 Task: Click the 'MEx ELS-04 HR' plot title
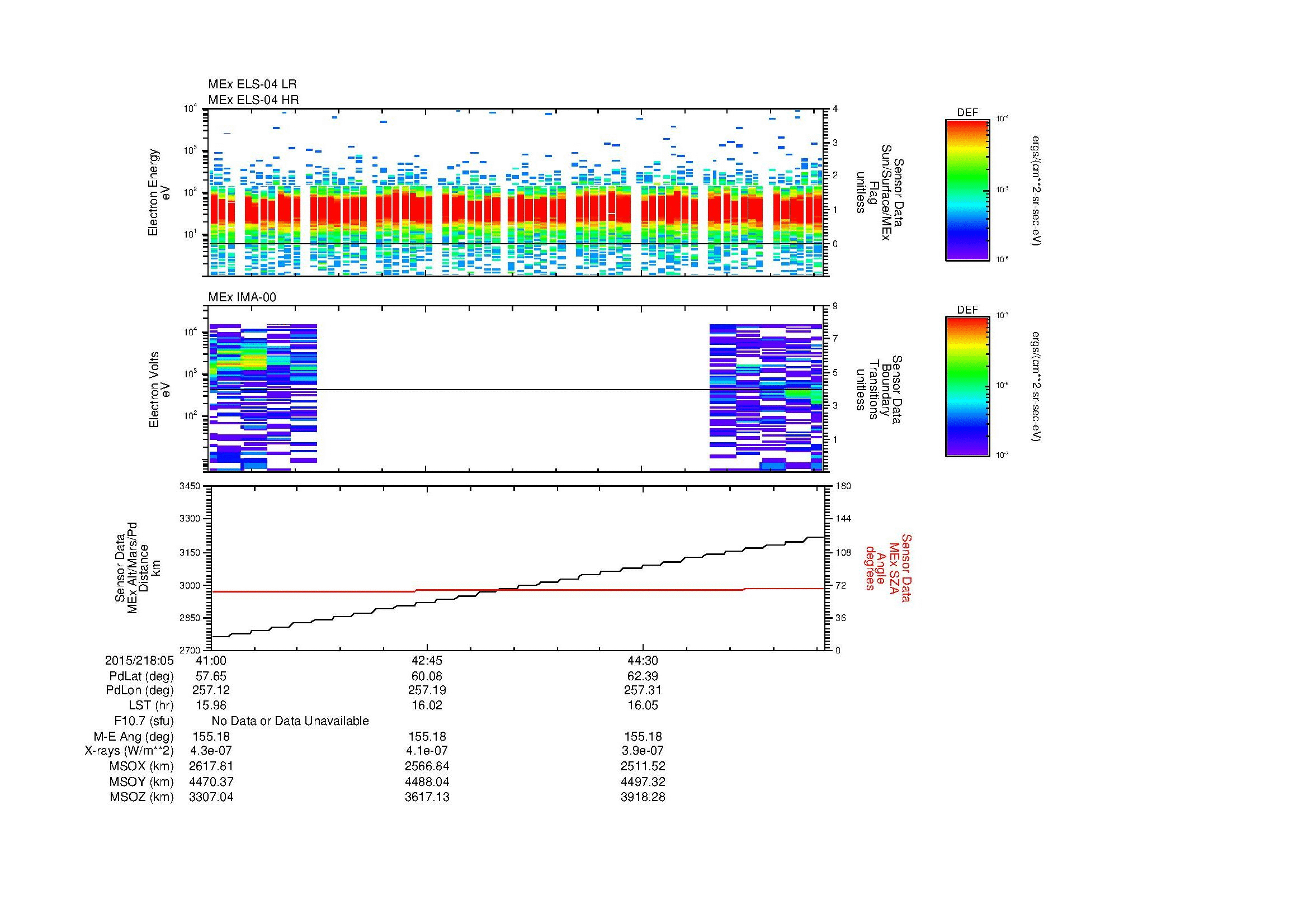(x=253, y=99)
